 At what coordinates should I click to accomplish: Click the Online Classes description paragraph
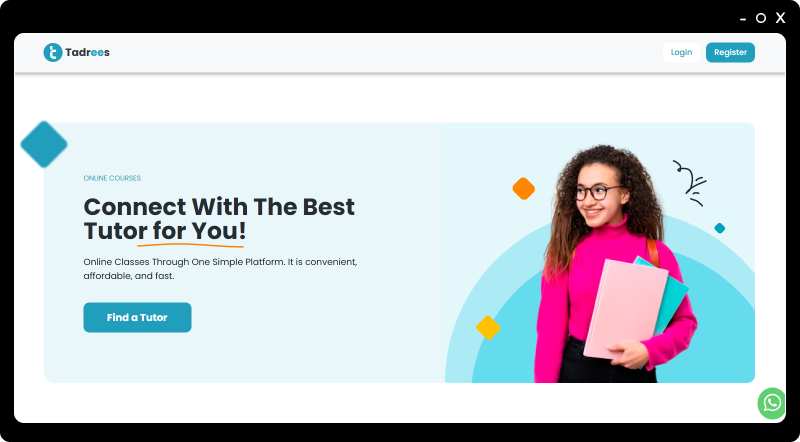(220, 268)
